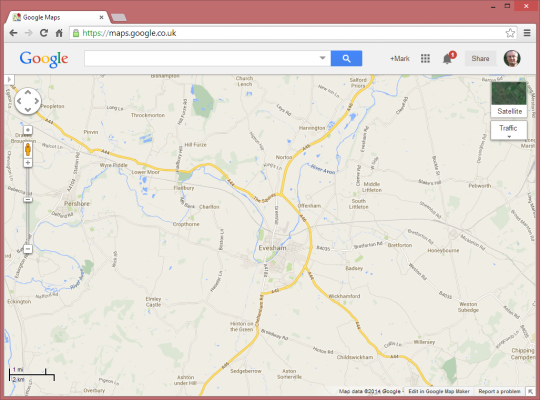This screenshot has height=400, width=540.
Task: Click the Pebworth village label
Action: [x=480, y=186]
